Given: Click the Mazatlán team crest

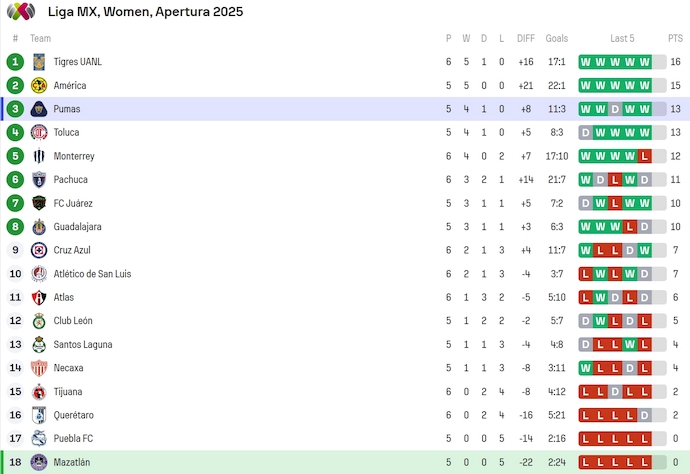Looking at the screenshot, I should coord(40,462).
